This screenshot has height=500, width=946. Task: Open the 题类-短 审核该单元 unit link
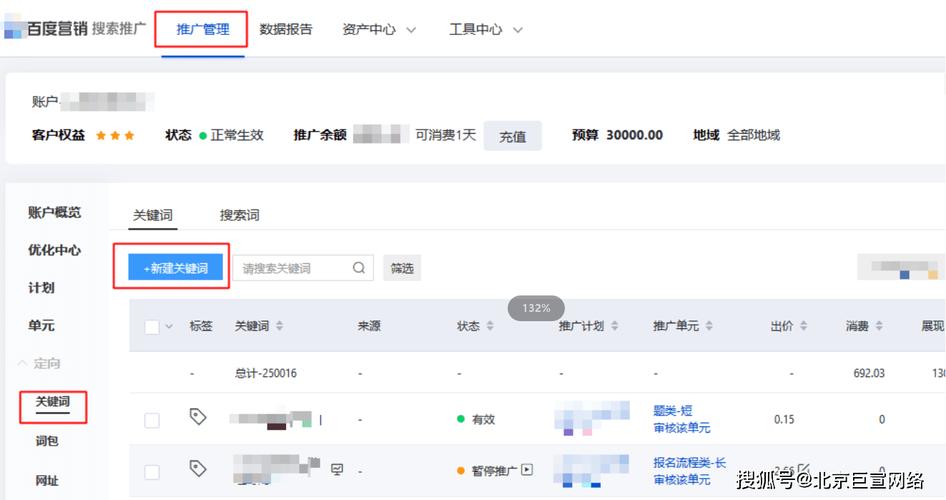coord(681,419)
